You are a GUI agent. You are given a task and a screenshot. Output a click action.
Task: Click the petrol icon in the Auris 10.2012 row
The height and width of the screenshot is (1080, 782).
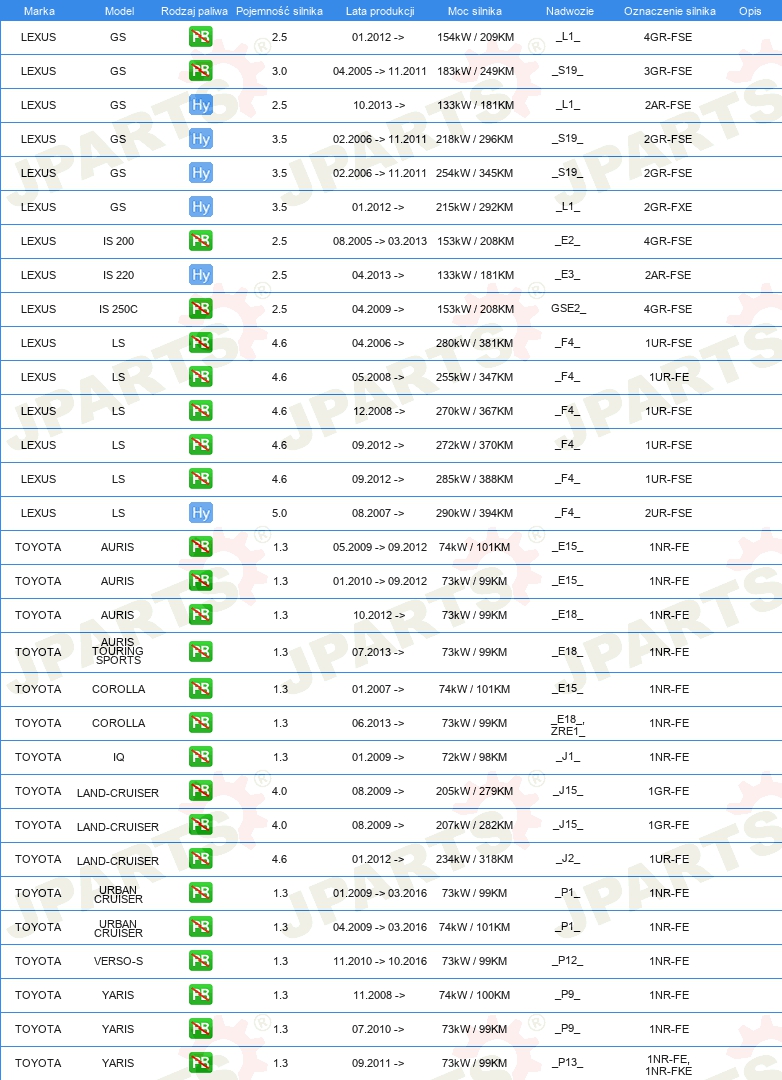(200, 614)
